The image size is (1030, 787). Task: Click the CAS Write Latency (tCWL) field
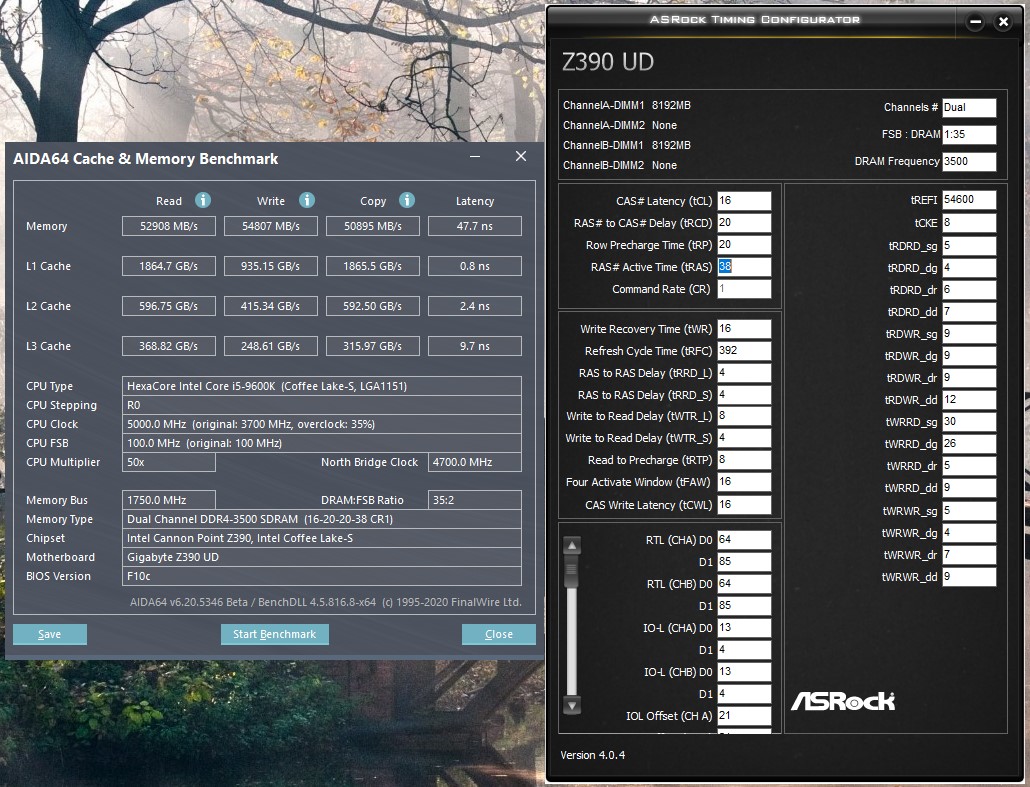[744, 505]
